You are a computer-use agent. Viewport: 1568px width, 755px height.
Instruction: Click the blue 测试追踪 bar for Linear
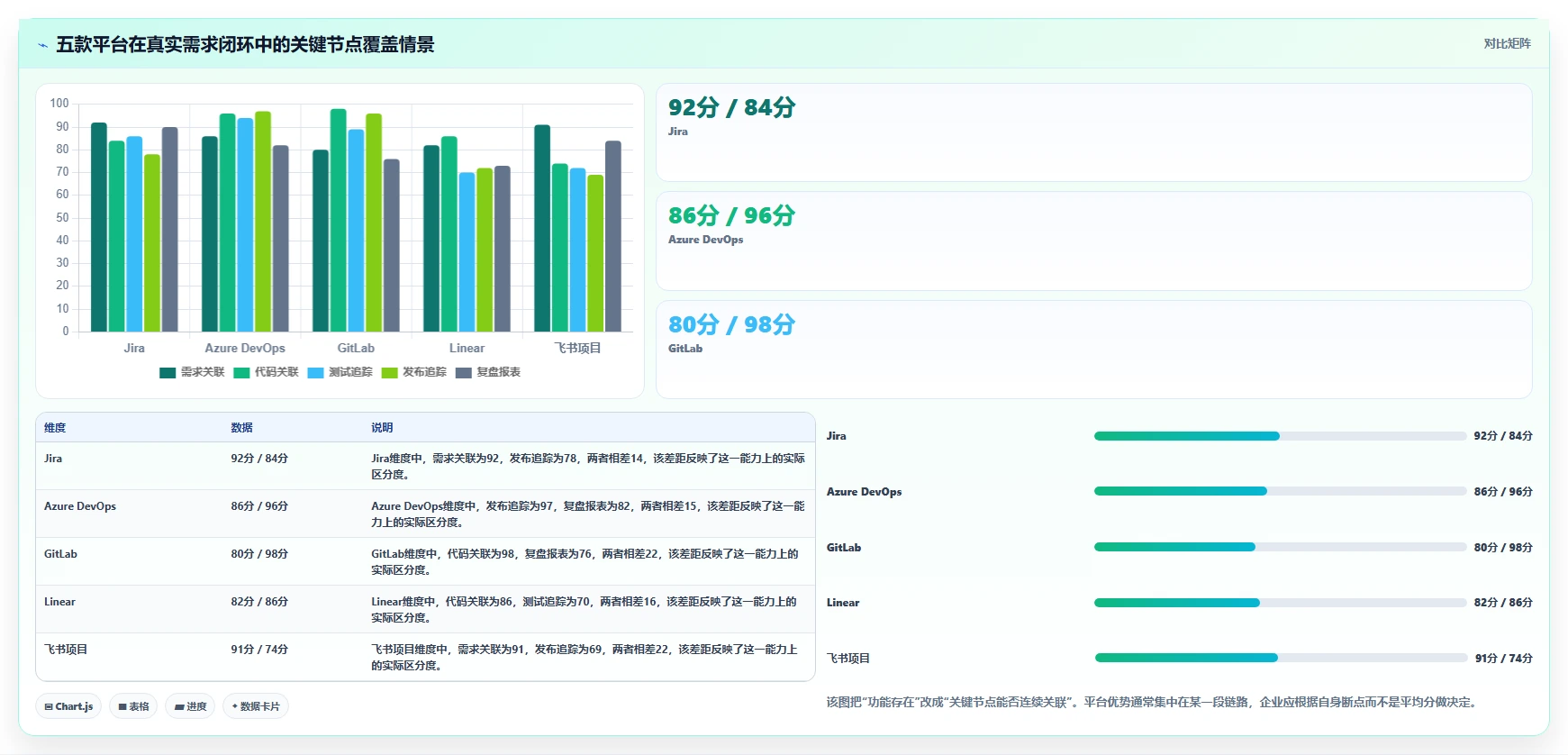(x=467, y=252)
